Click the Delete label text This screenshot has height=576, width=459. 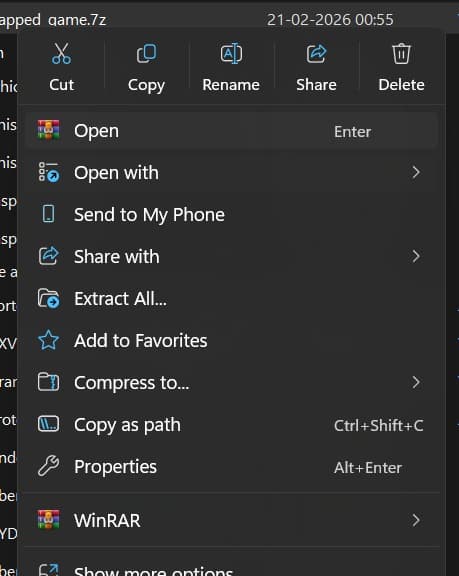[x=401, y=85]
